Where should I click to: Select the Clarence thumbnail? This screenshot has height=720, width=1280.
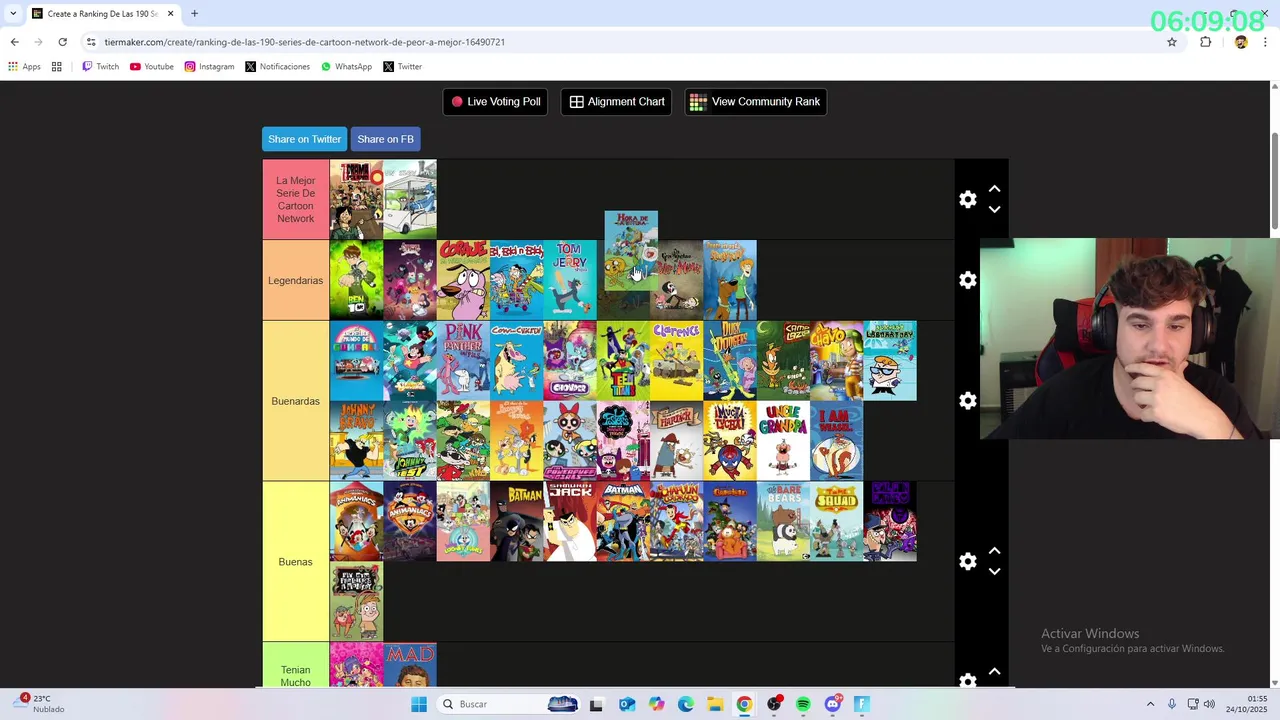(677, 360)
